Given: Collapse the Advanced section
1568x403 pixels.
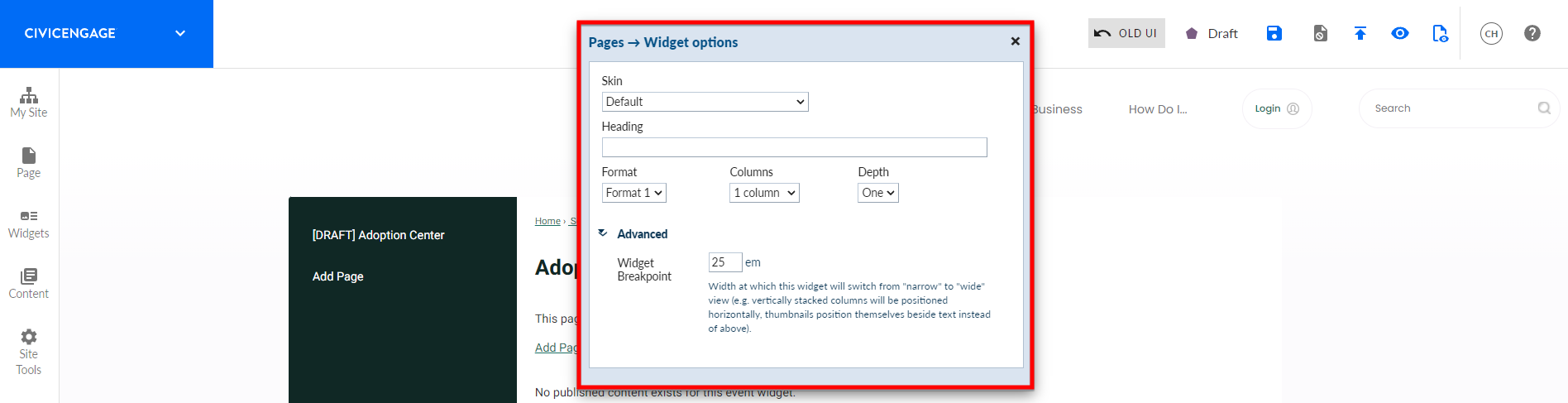Looking at the screenshot, I should coord(633,234).
